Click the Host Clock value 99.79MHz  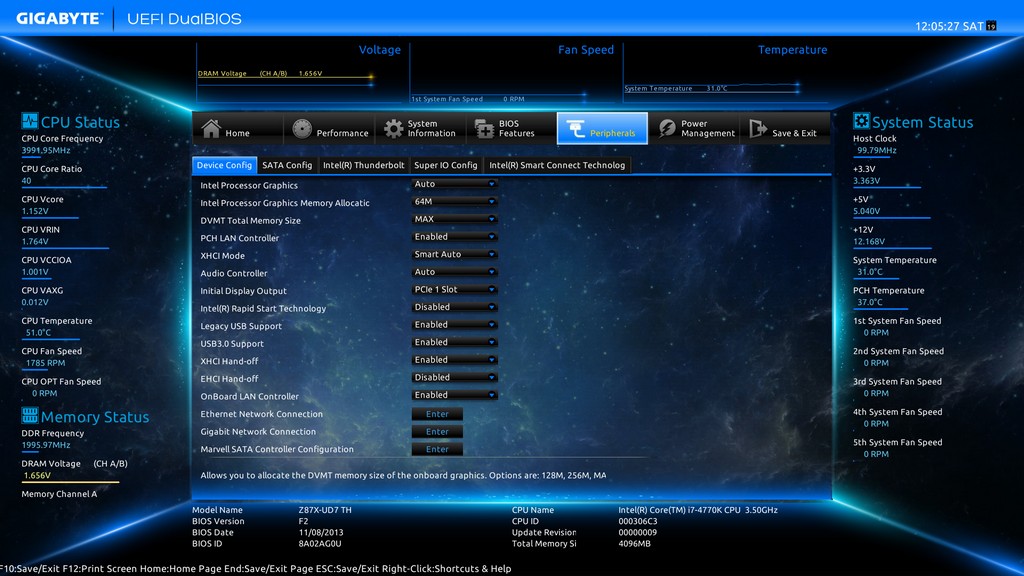(876, 151)
